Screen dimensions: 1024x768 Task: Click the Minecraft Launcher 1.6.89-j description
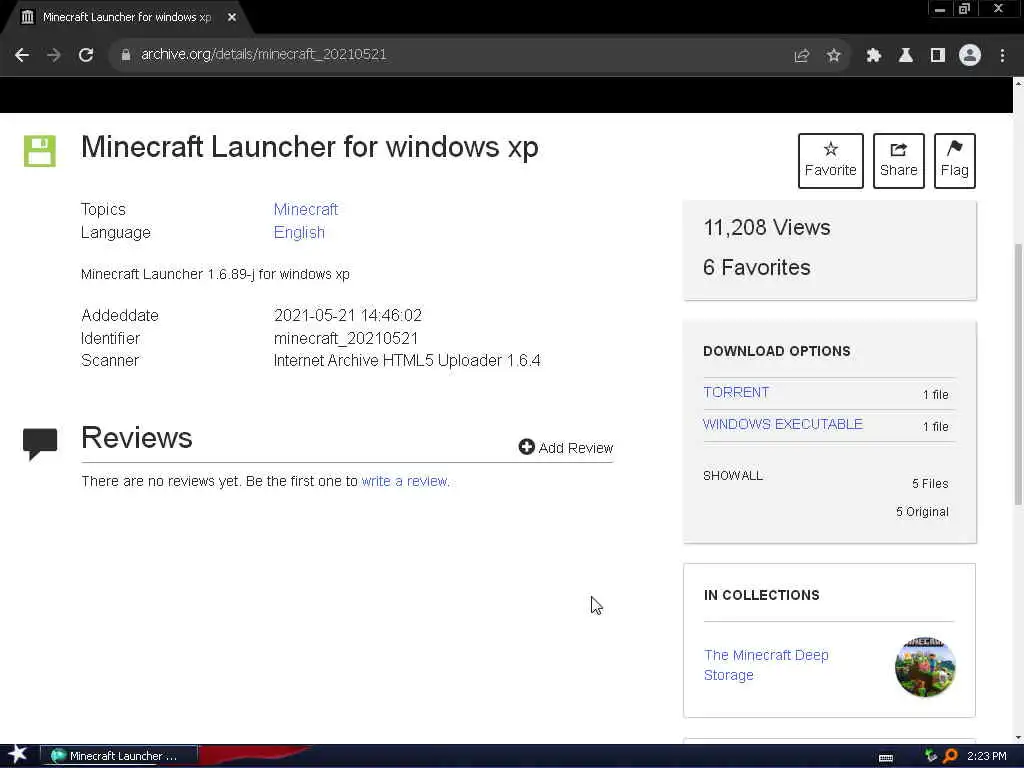coord(215,274)
